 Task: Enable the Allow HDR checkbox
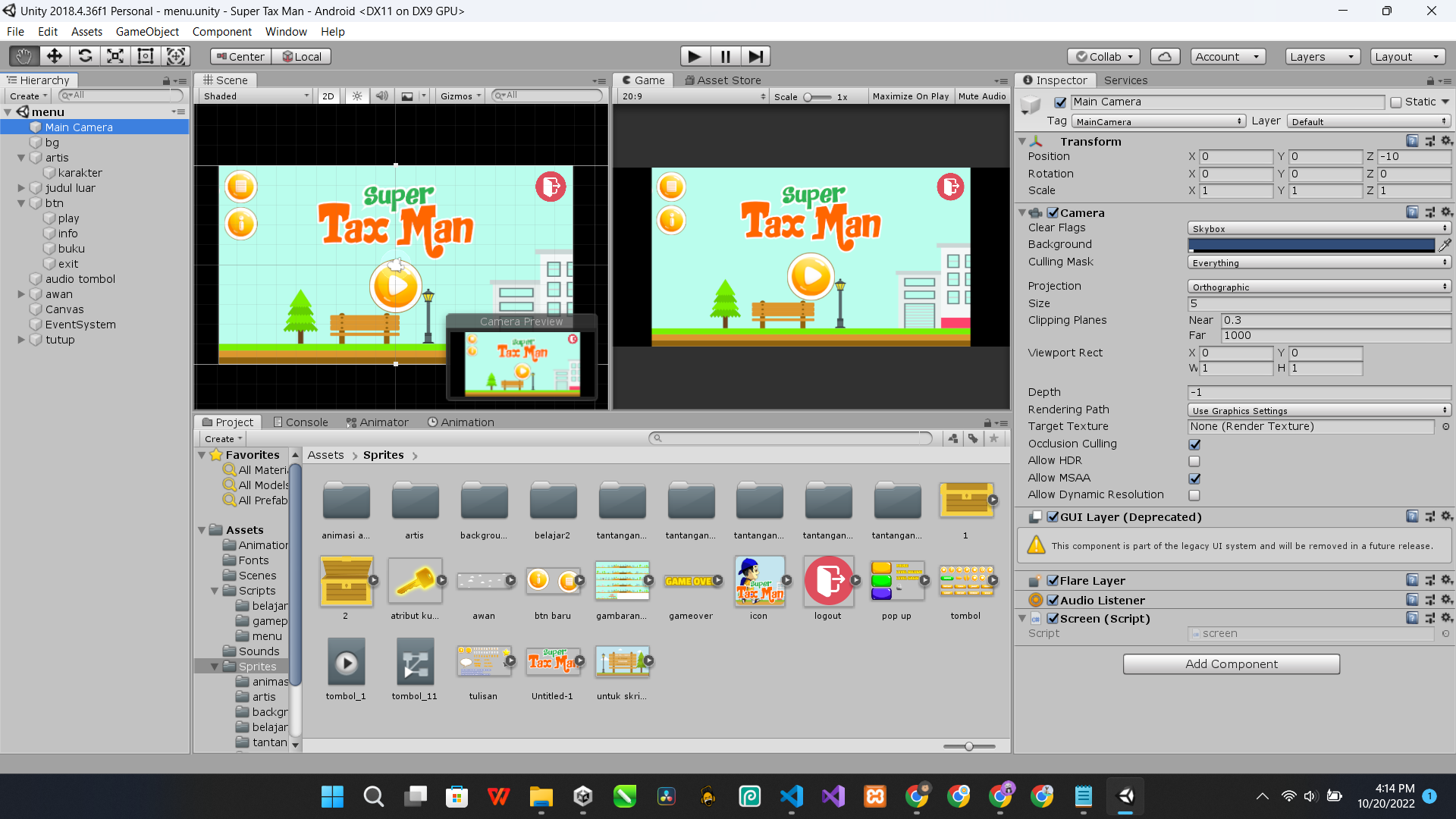point(1194,461)
